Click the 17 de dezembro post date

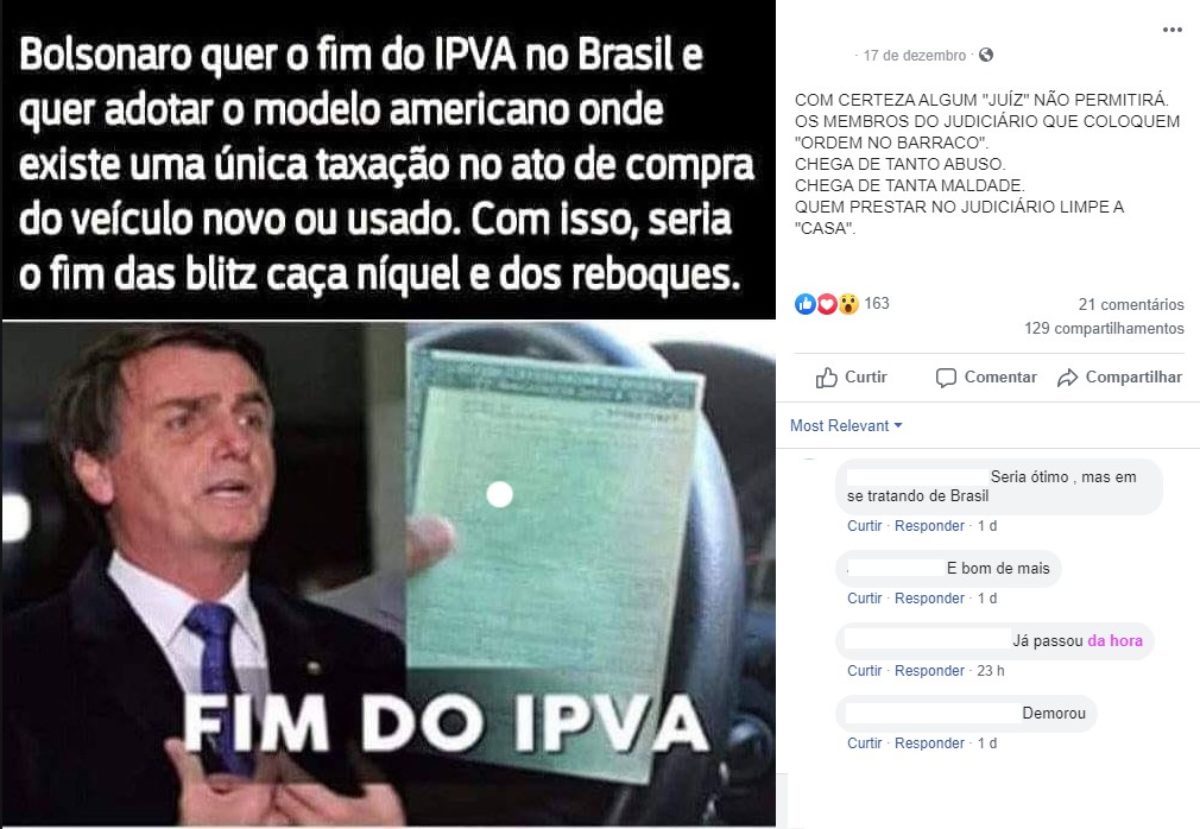[x=915, y=56]
